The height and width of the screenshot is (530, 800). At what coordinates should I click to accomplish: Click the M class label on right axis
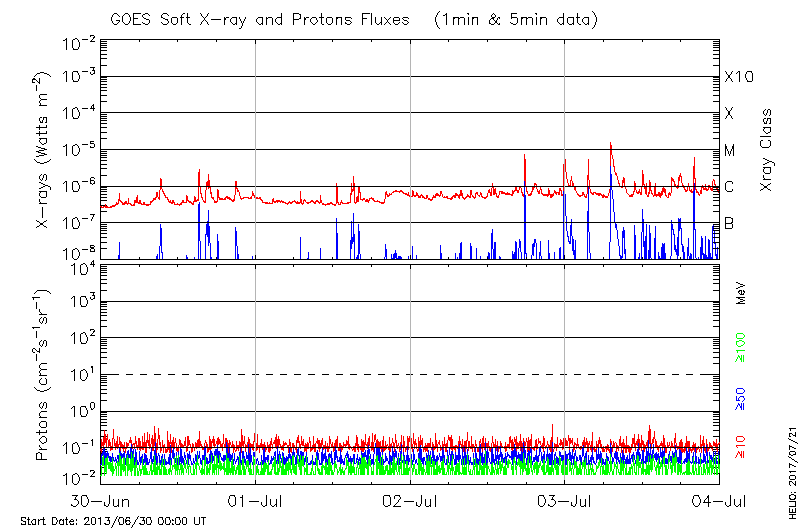pyautogui.click(x=730, y=150)
